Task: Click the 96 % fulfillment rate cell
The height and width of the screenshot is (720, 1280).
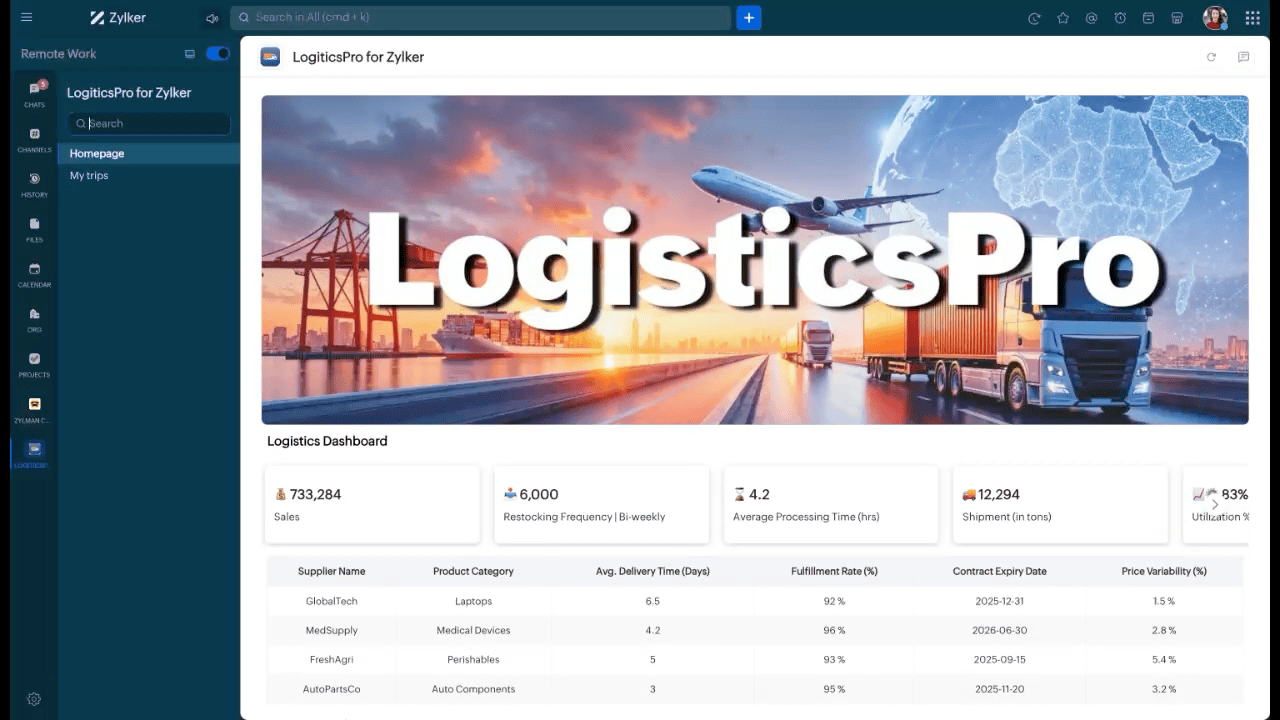Action: point(834,630)
